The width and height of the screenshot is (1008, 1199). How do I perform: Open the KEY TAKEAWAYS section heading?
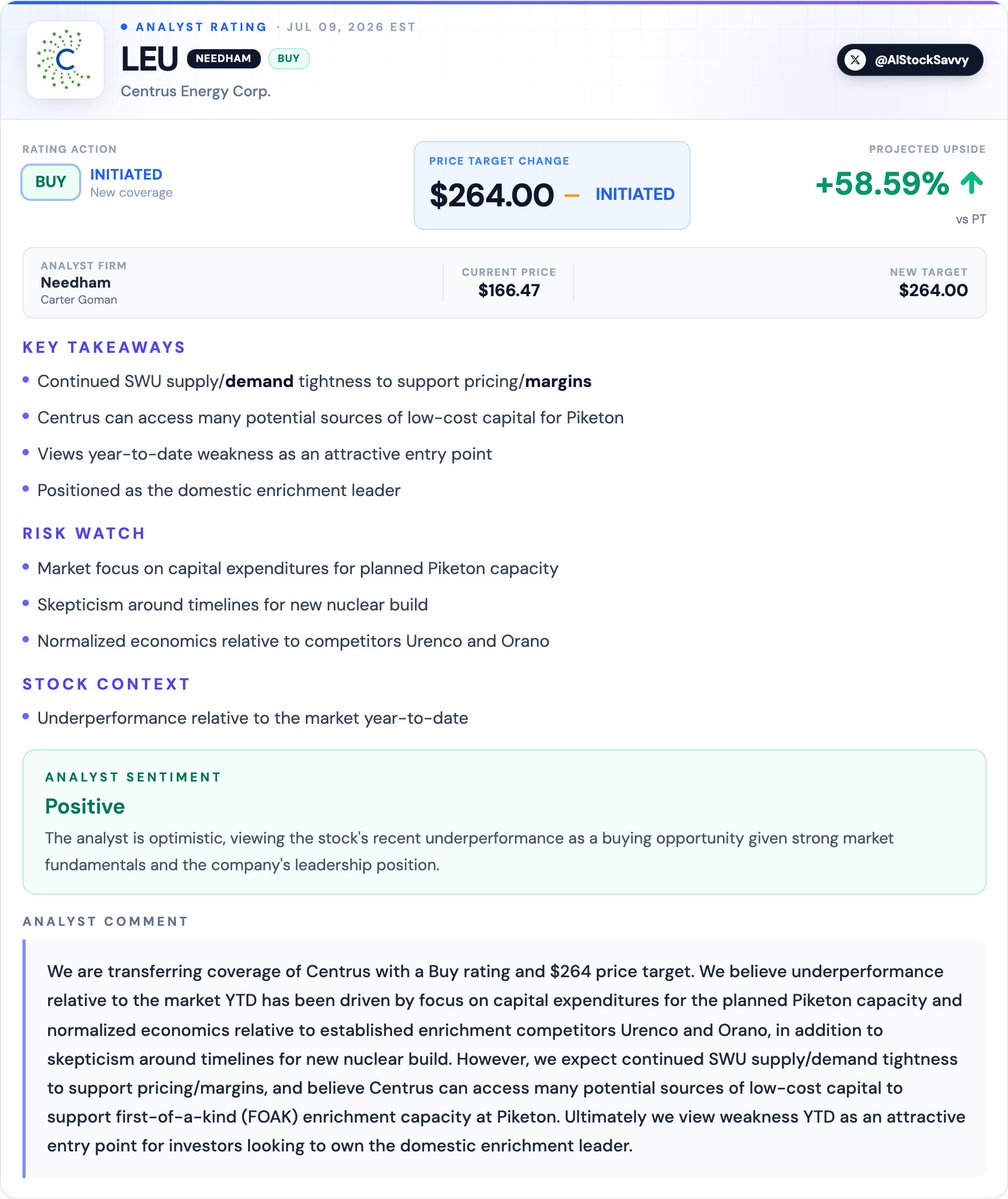coord(104,347)
